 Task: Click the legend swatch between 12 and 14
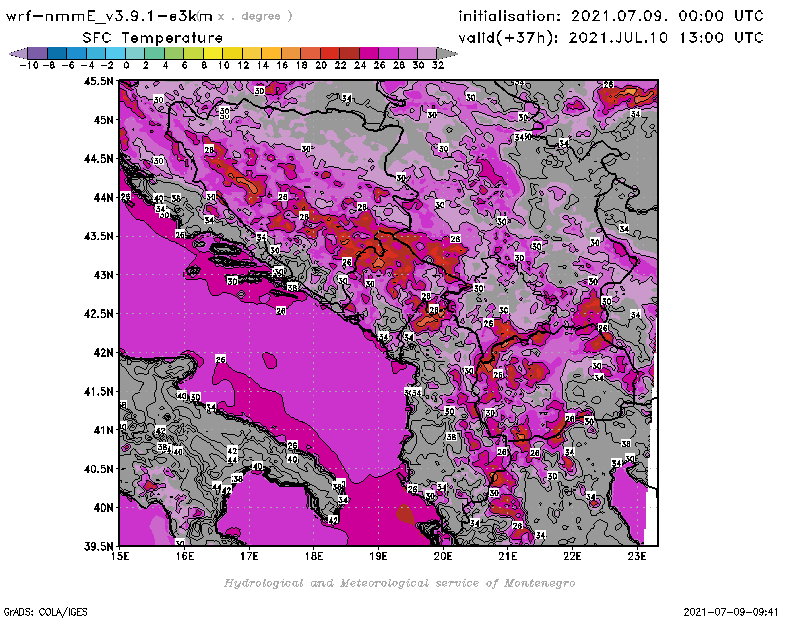[252, 53]
